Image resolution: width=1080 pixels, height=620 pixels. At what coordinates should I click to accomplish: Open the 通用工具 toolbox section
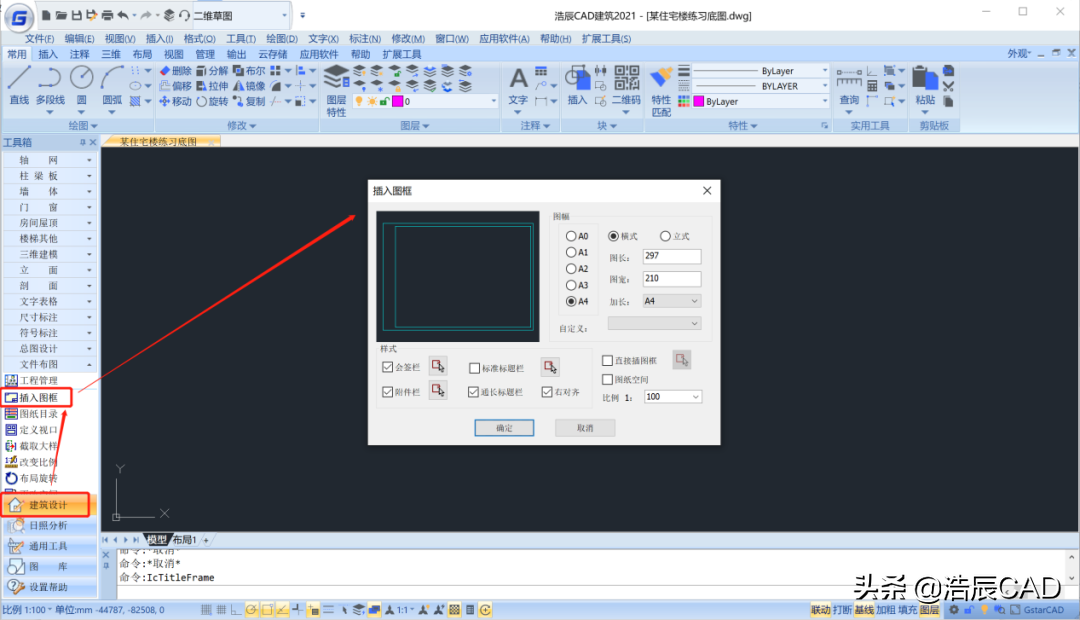click(x=48, y=546)
